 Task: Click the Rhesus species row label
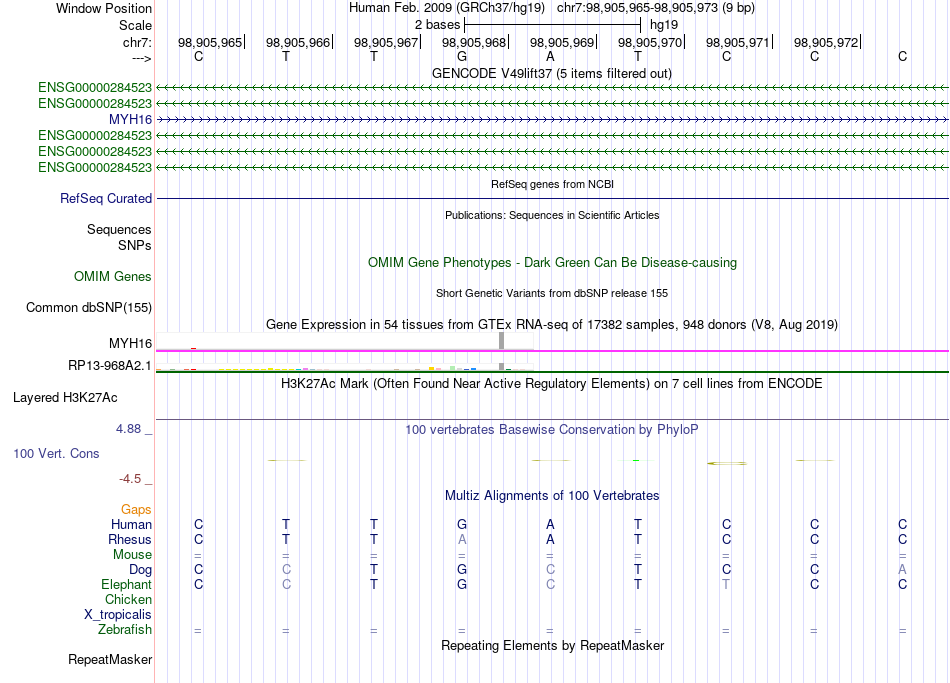point(130,539)
